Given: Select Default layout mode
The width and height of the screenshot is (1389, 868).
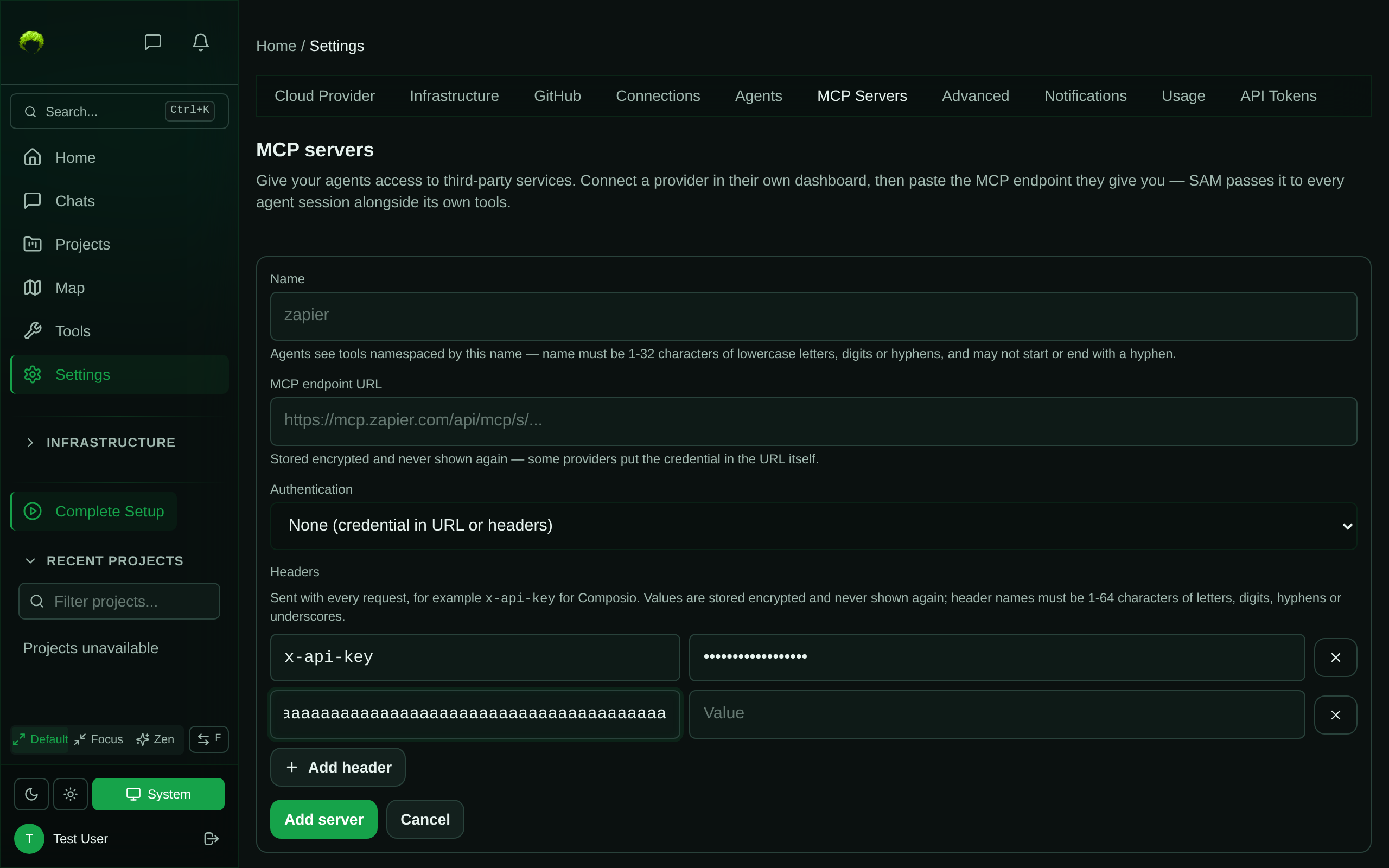Looking at the screenshot, I should click(40, 739).
